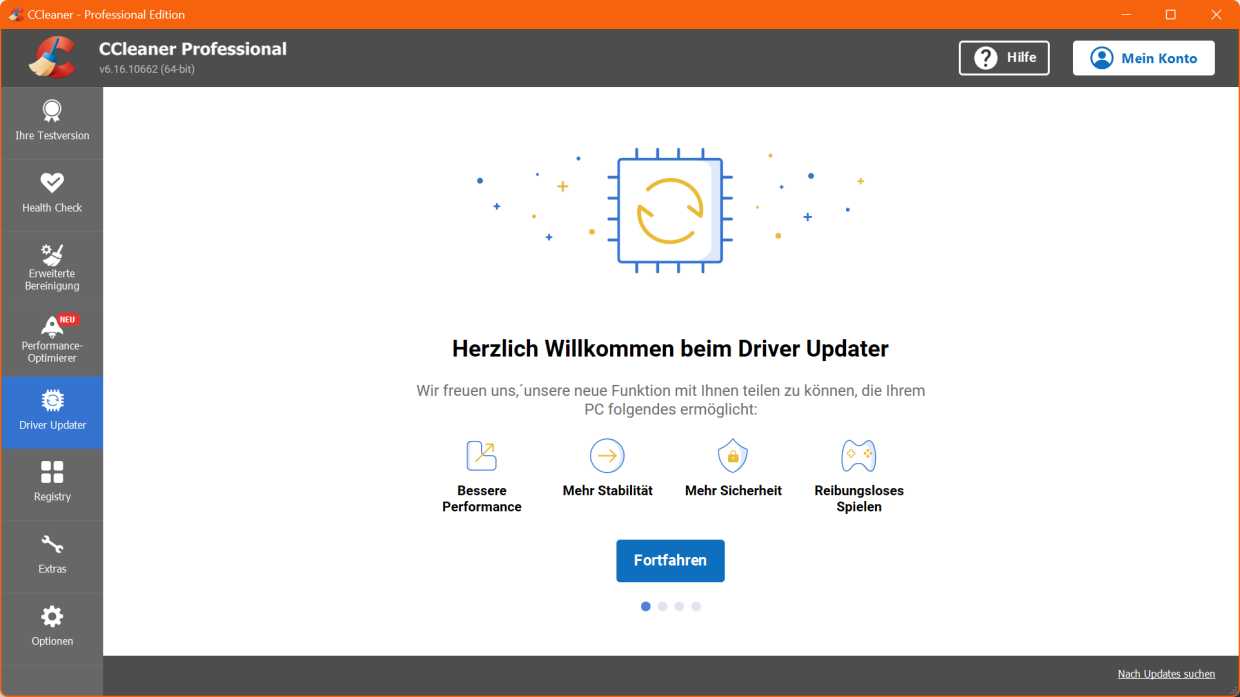Click the Reibungsloses Spielen gamepad icon
The height and width of the screenshot is (697, 1240).
pyautogui.click(x=858, y=455)
